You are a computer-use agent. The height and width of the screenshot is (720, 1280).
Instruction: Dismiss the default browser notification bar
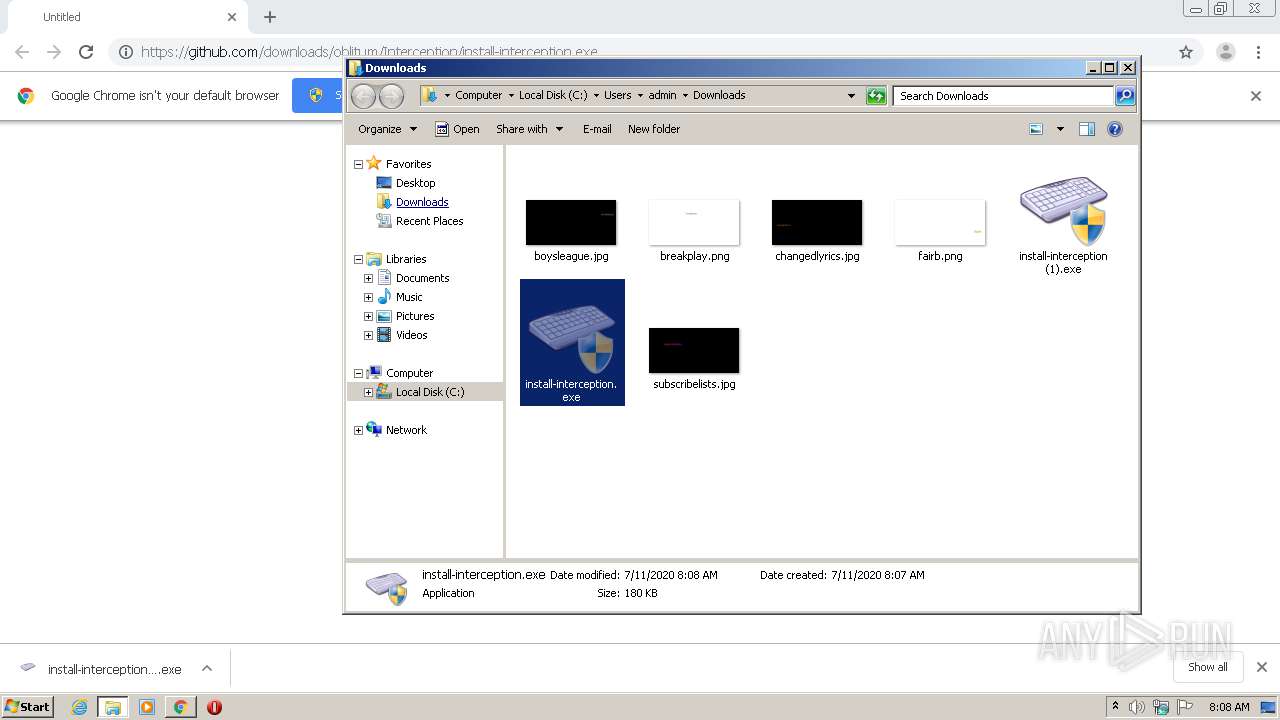point(1256,96)
